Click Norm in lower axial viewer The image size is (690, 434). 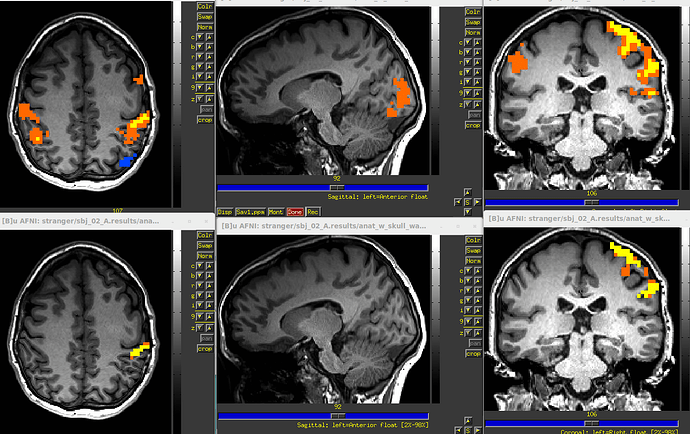[x=205, y=256]
